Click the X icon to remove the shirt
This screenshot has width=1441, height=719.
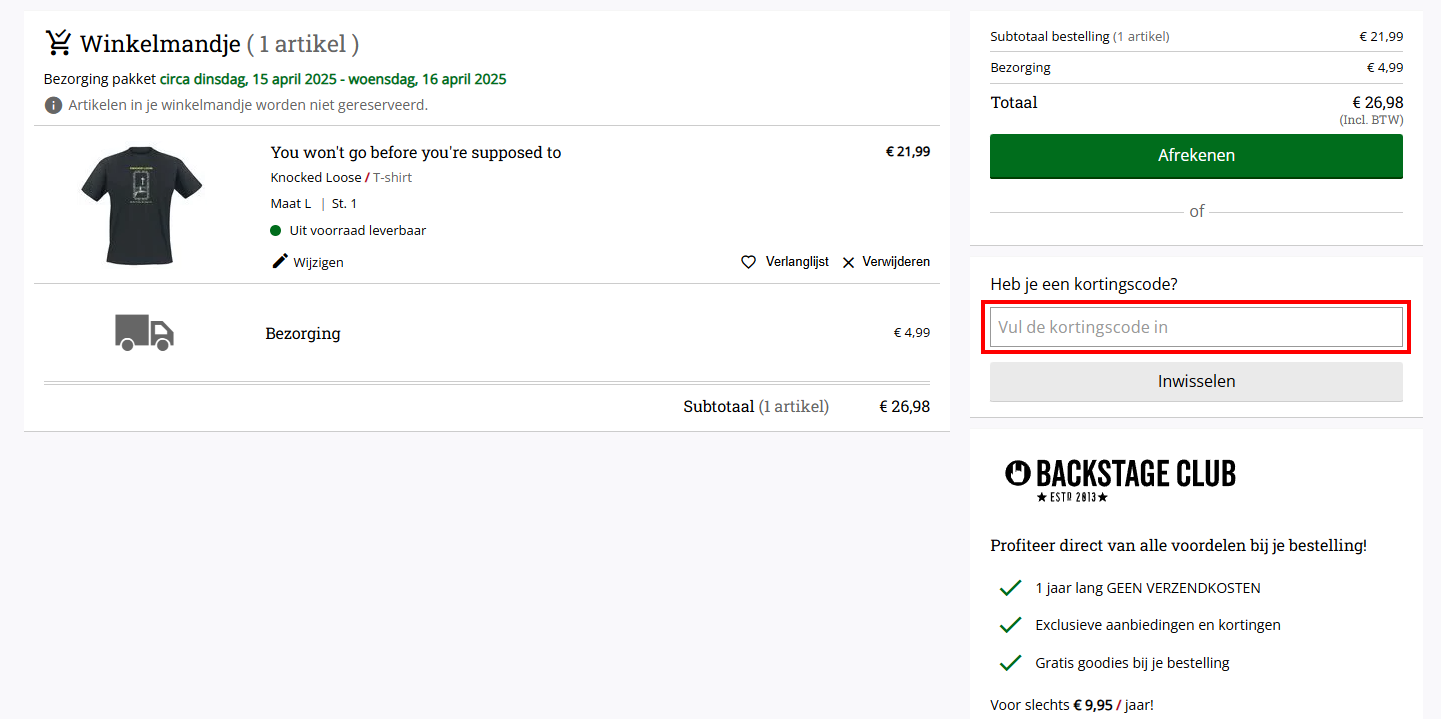point(849,262)
